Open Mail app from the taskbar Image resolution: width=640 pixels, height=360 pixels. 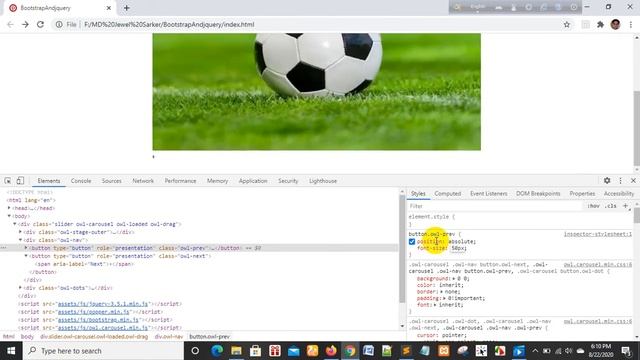coord(293,351)
